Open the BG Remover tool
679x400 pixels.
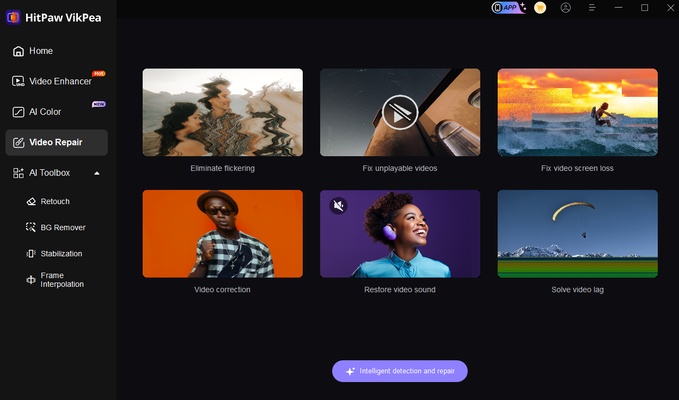click(x=62, y=227)
